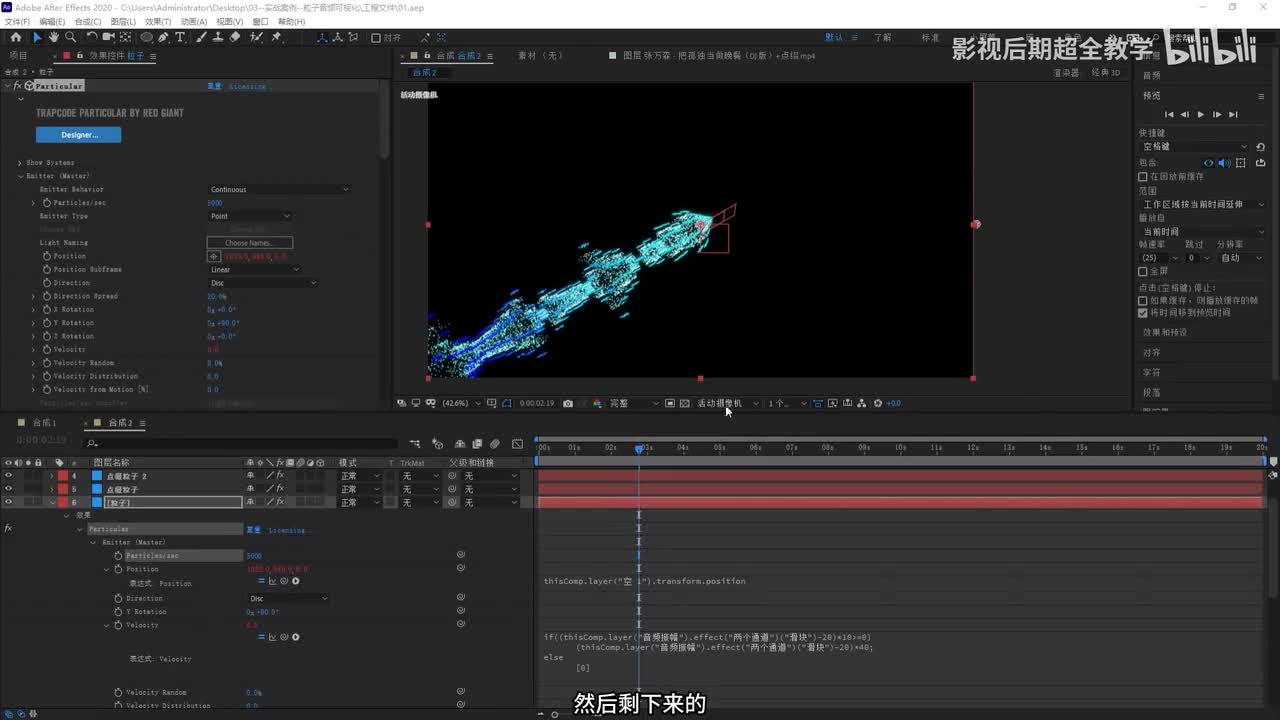1280x720 pixels.
Task: Take a snapshot with the camera icon
Action: point(568,403)
